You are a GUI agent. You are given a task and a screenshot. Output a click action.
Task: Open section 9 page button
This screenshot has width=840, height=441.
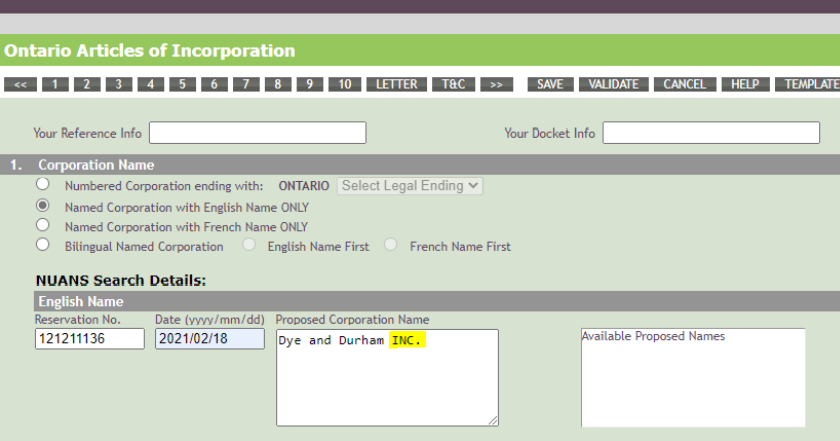pos(310,85)
